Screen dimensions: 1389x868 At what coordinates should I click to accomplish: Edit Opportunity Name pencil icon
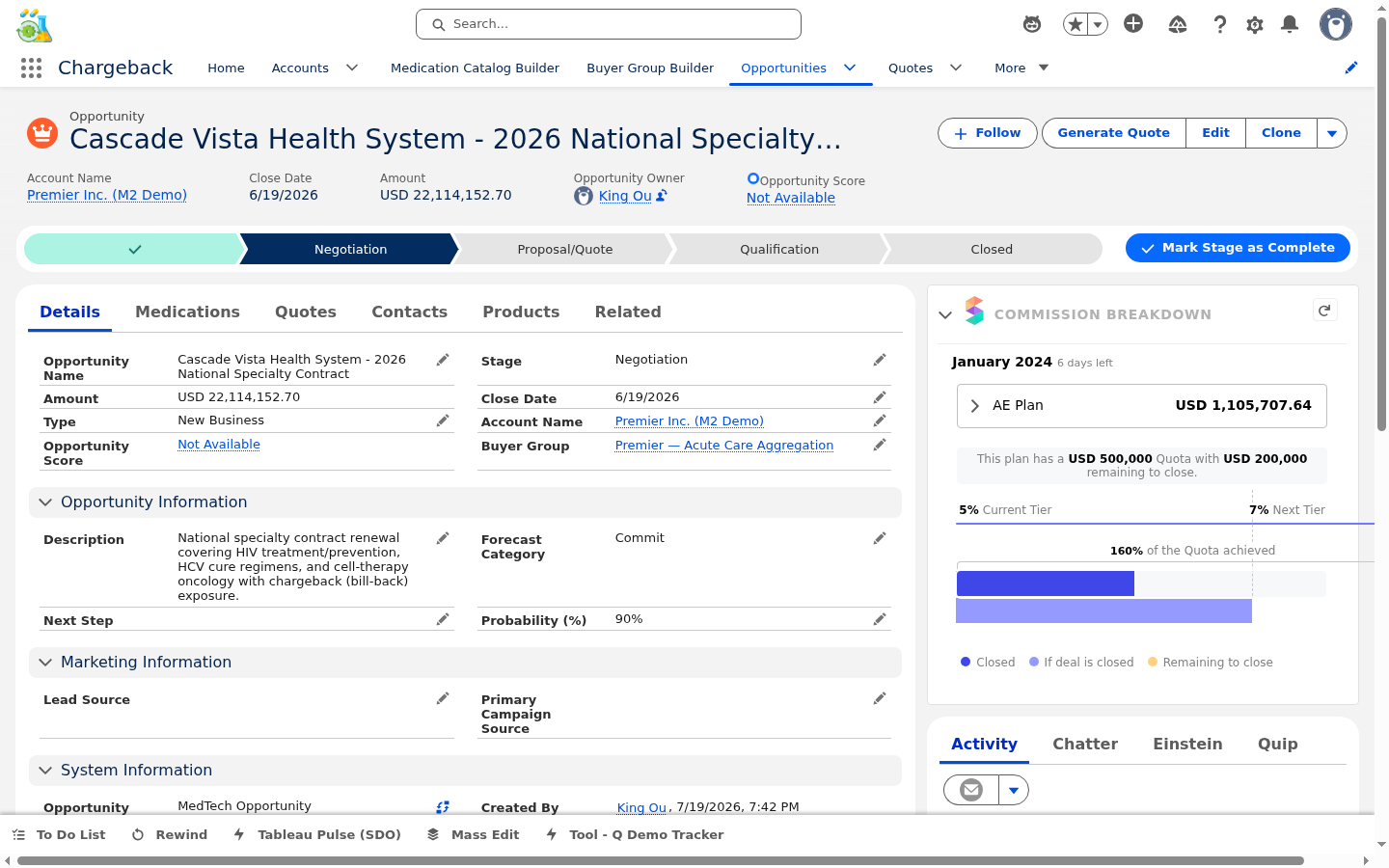443,360
